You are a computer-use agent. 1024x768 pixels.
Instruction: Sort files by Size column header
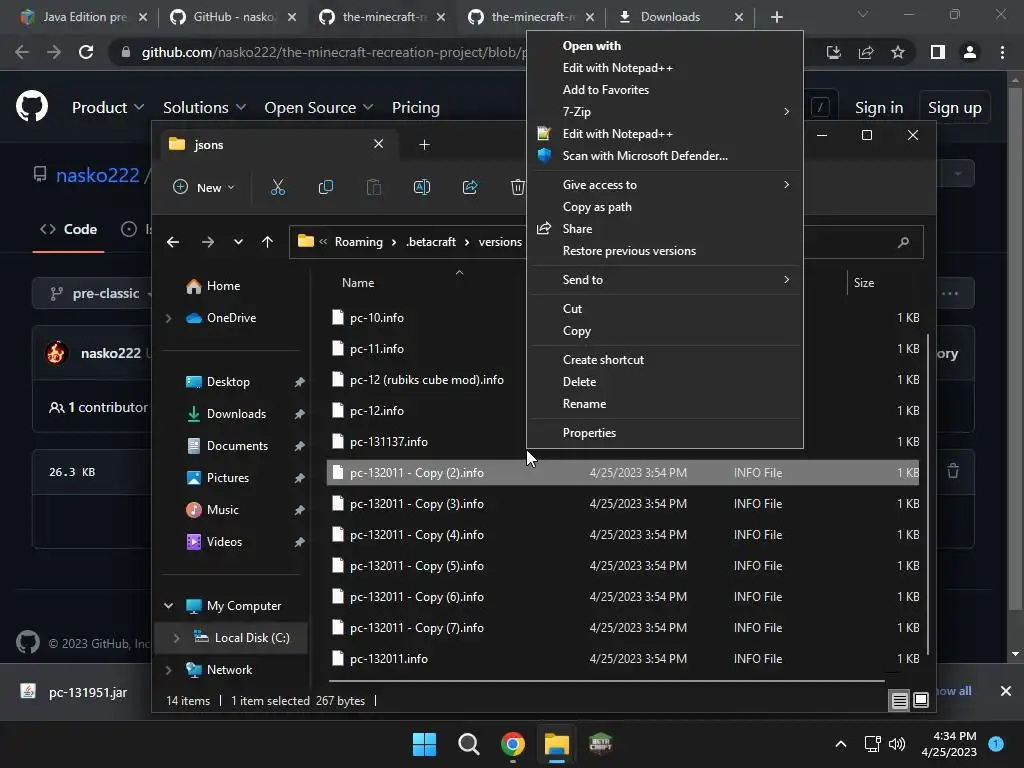pyautogui.click(x=863, y=283)
